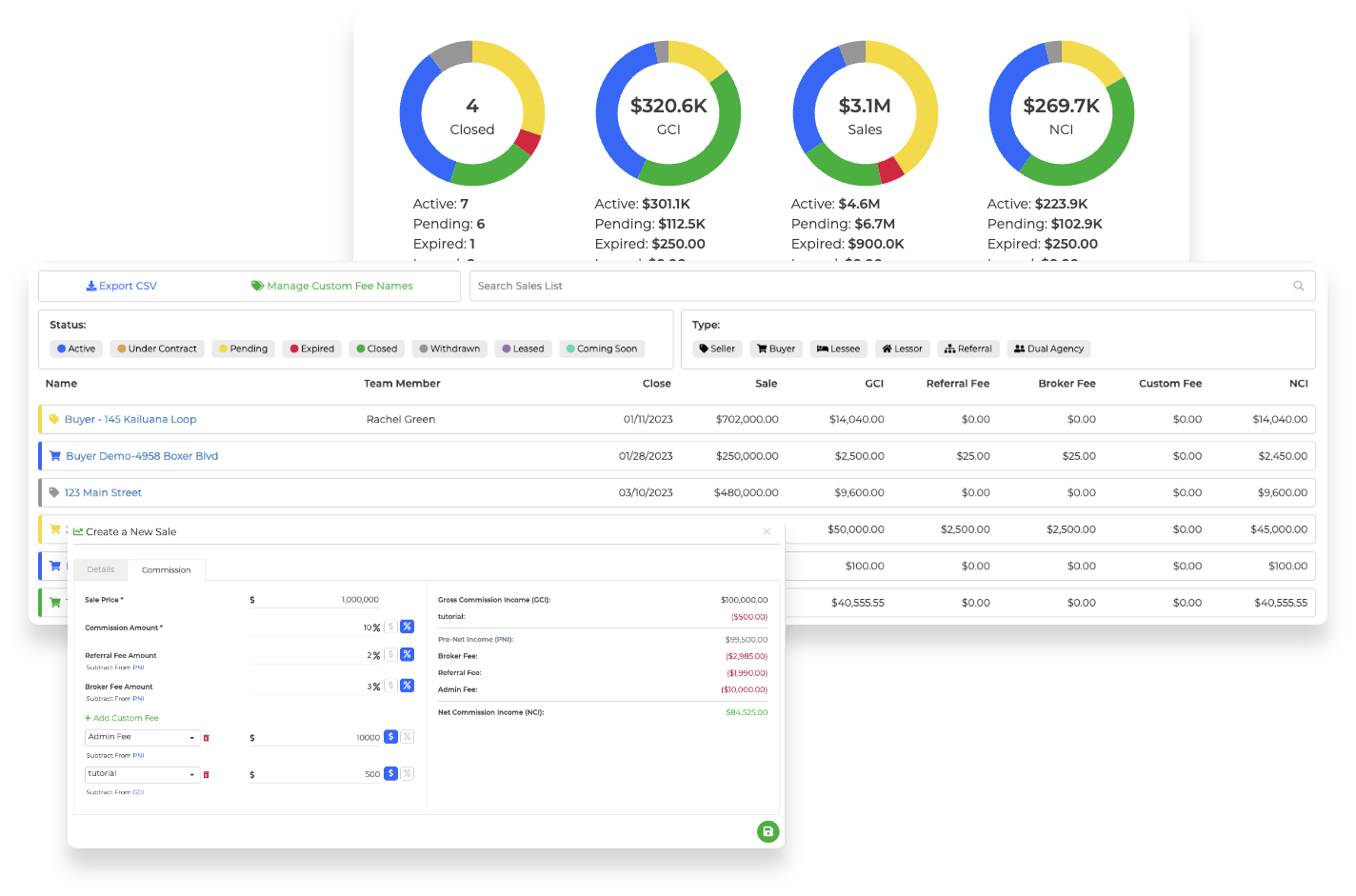Image resolution: width=1356 pixels, height=896 pixels.
Task: Switch Admin Fee to percent mode
Action: pyautogui.click(x=407, y=737)
